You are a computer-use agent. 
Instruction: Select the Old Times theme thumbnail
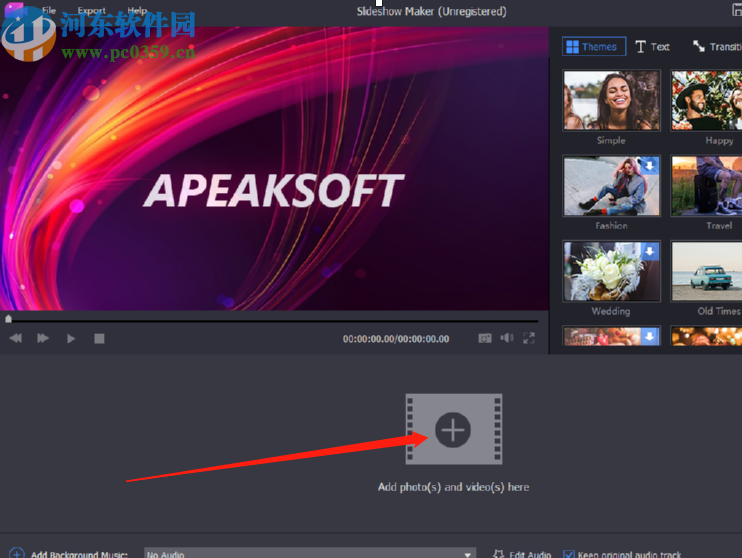tap(707, 271)
